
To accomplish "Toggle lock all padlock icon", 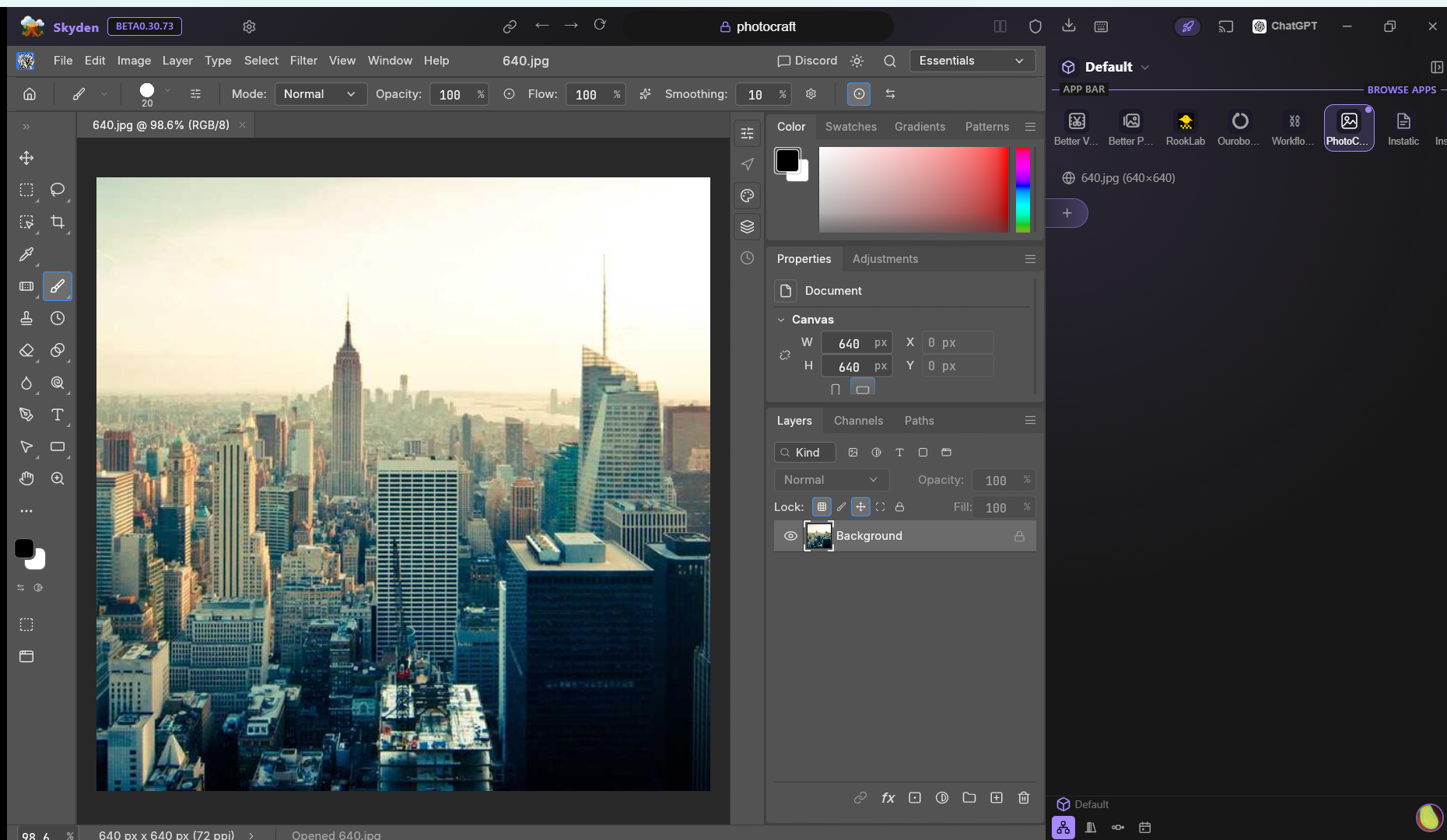I will pos(899,506).
